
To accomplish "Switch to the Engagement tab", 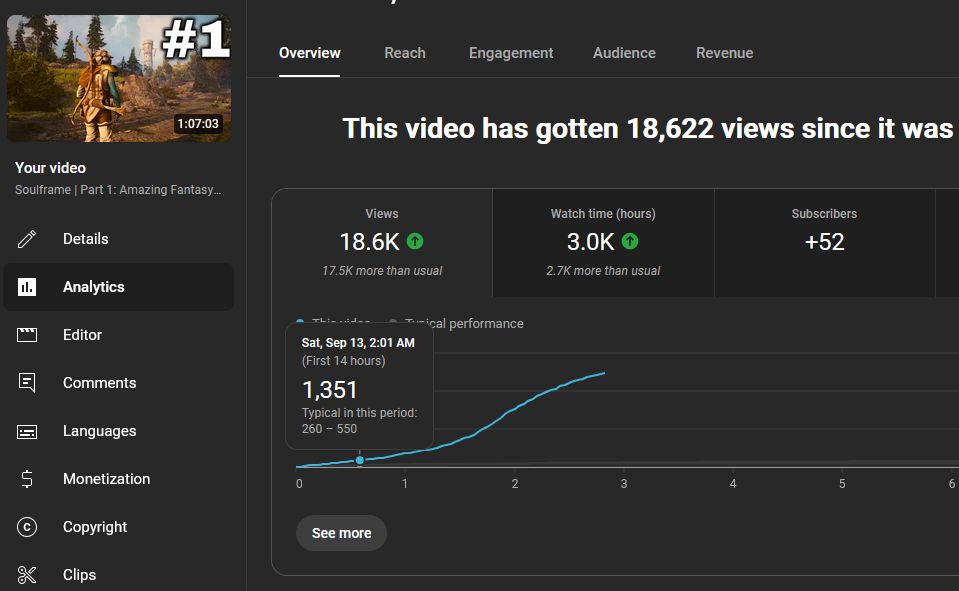I will pos(511,53).
